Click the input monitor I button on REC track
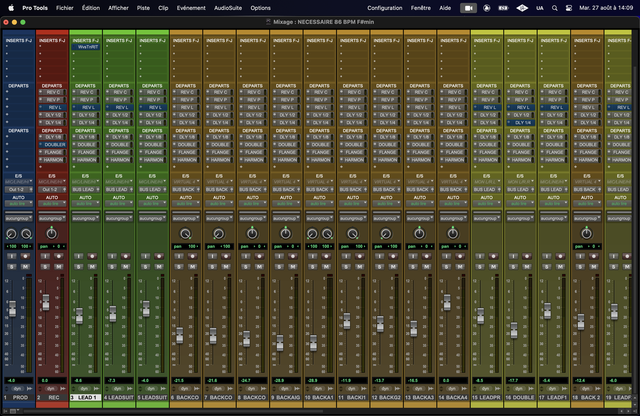Screen dimensions: 640x416 (x=46, y=257)
